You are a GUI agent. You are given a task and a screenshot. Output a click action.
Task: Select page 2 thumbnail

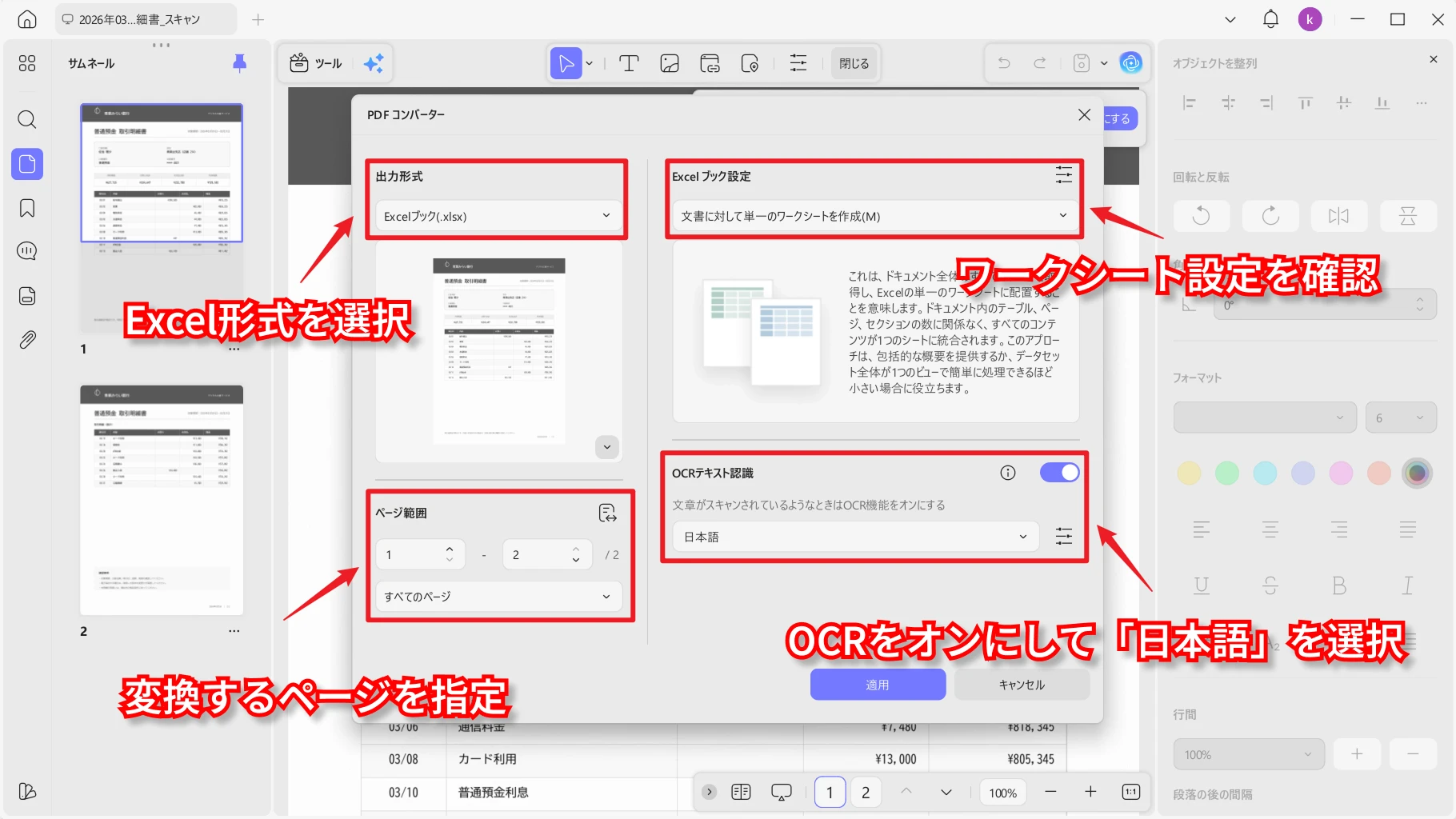(162, 500)
